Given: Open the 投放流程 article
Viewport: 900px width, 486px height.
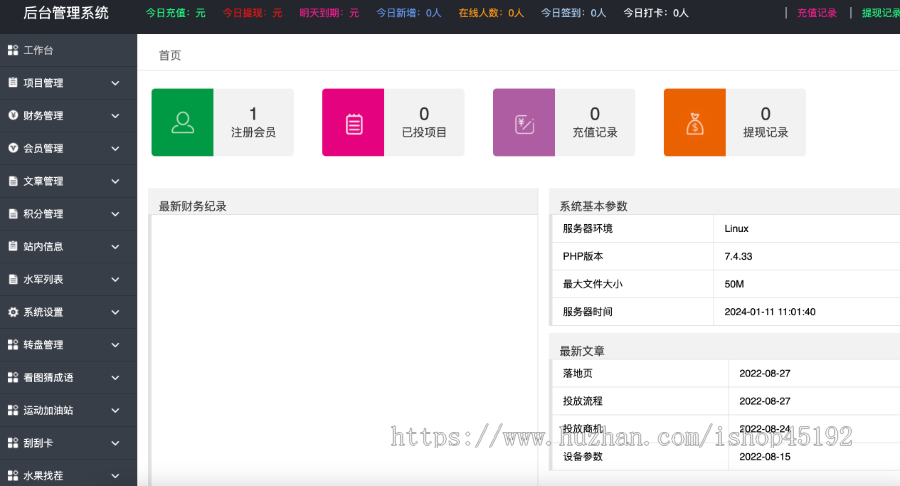Looking at the screenshot, I should point(583,401).
